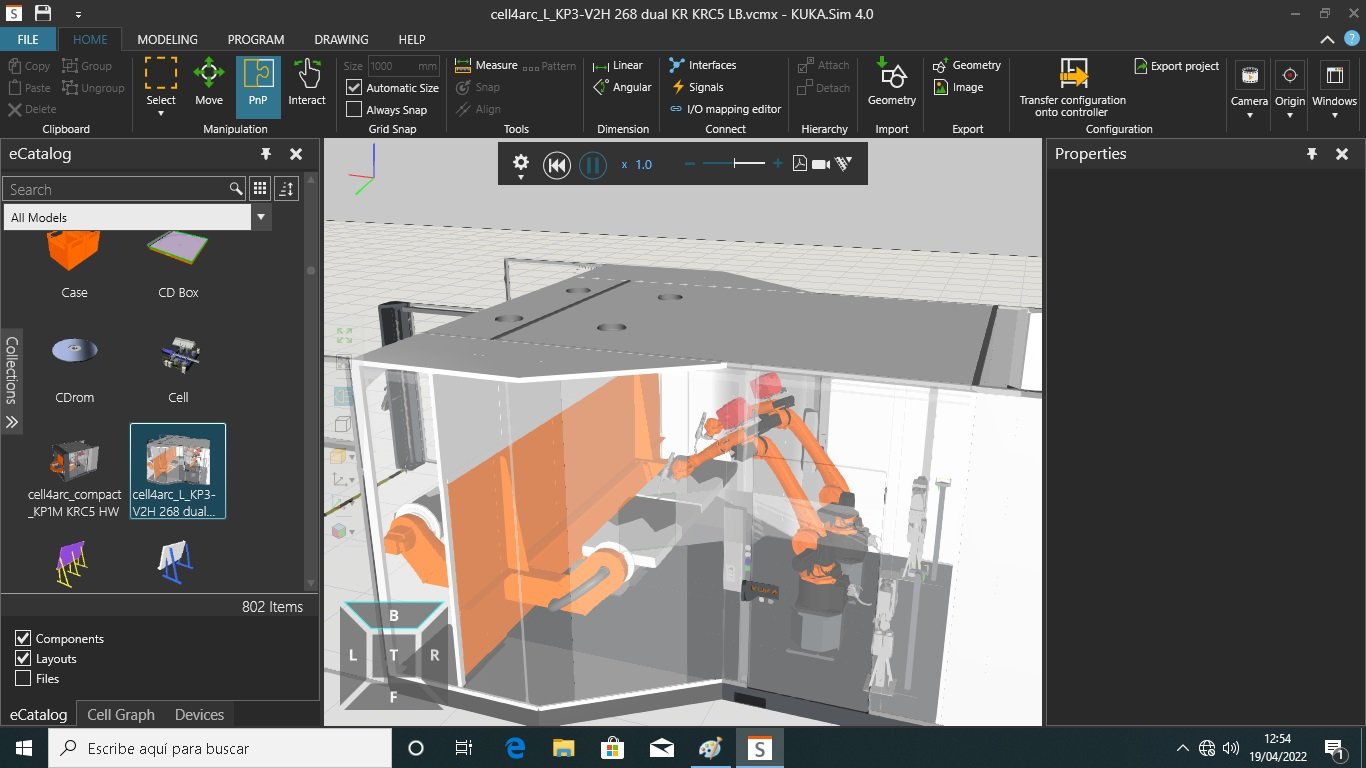
Task: Change eCatalog sort order
Action: (286, 189)
